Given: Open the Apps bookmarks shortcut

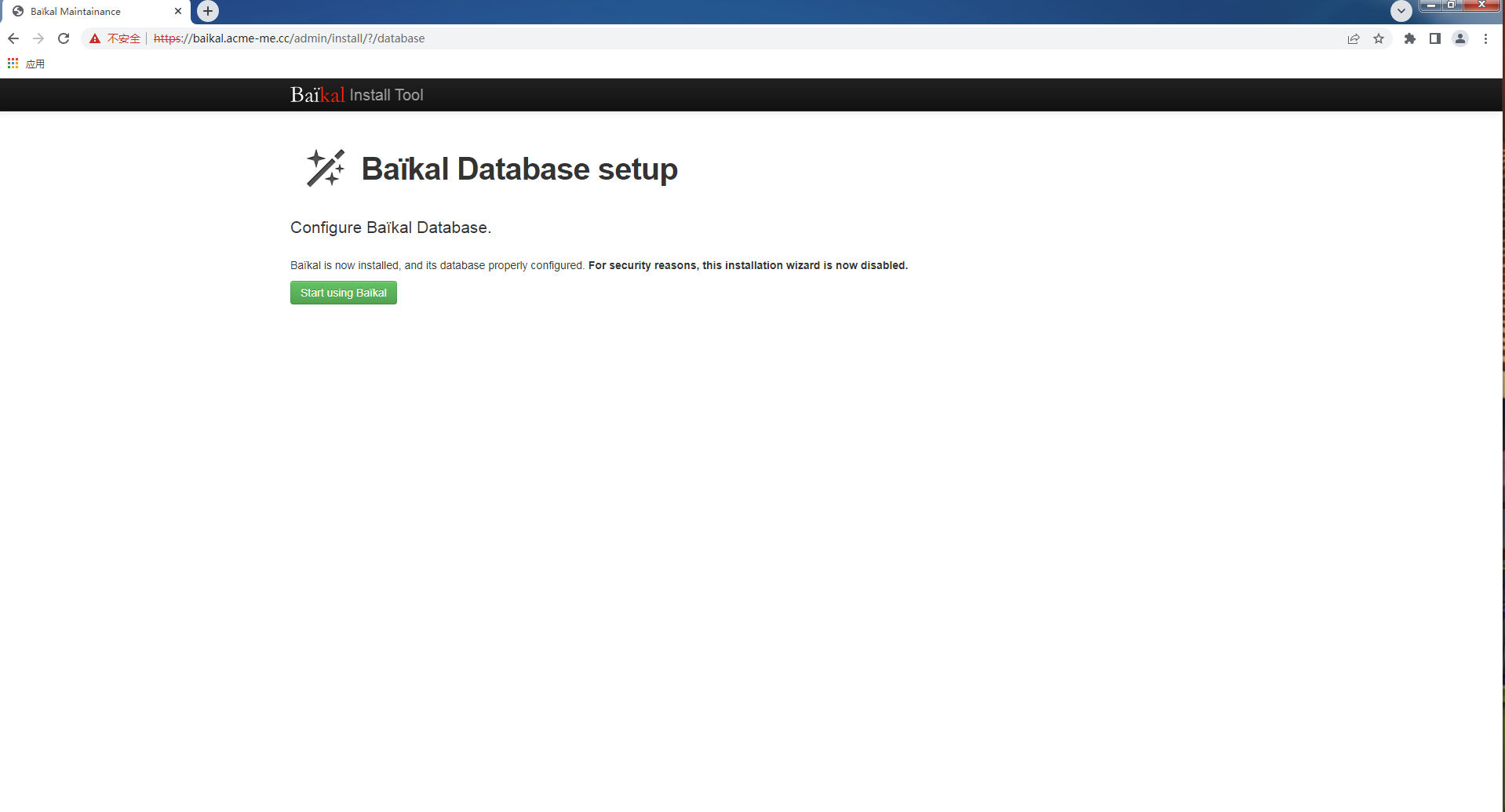Looking at the screenshot, I should point(26,64).
